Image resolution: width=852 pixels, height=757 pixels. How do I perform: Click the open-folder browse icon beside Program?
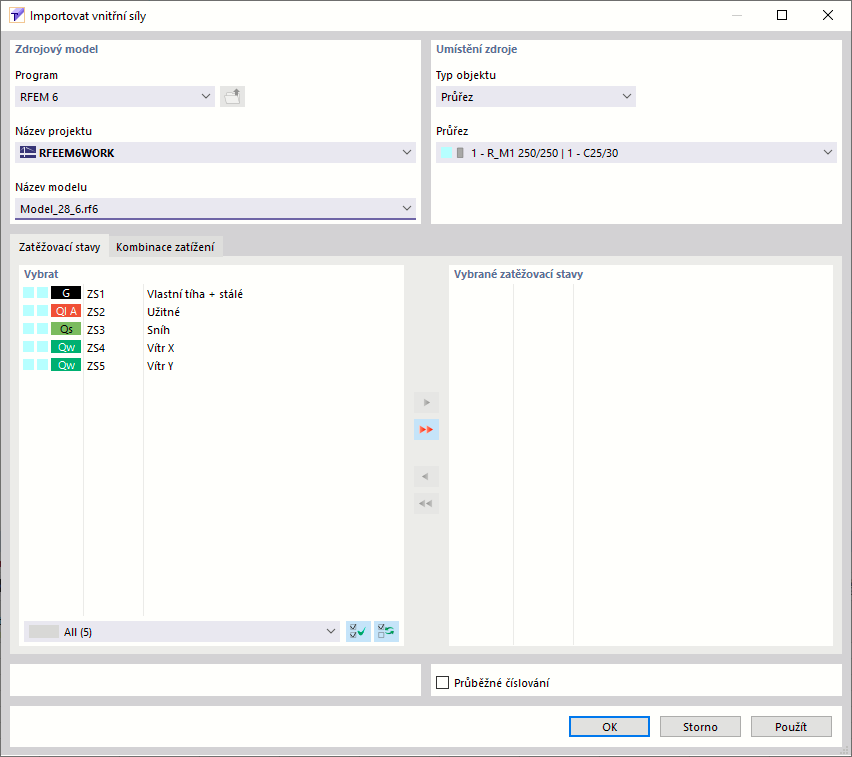(x=233, y=97)
